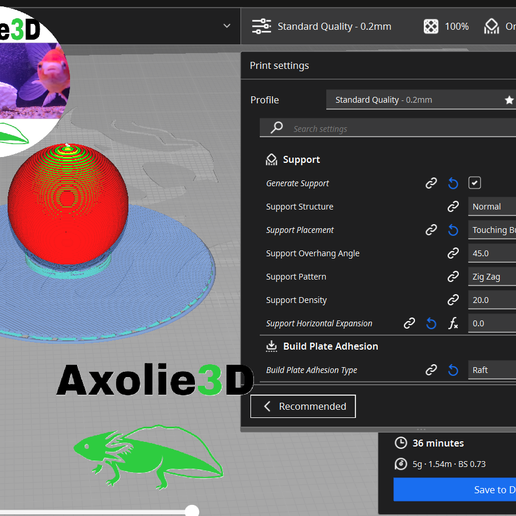Click the support icon in top bar

[x=491, y=26]
